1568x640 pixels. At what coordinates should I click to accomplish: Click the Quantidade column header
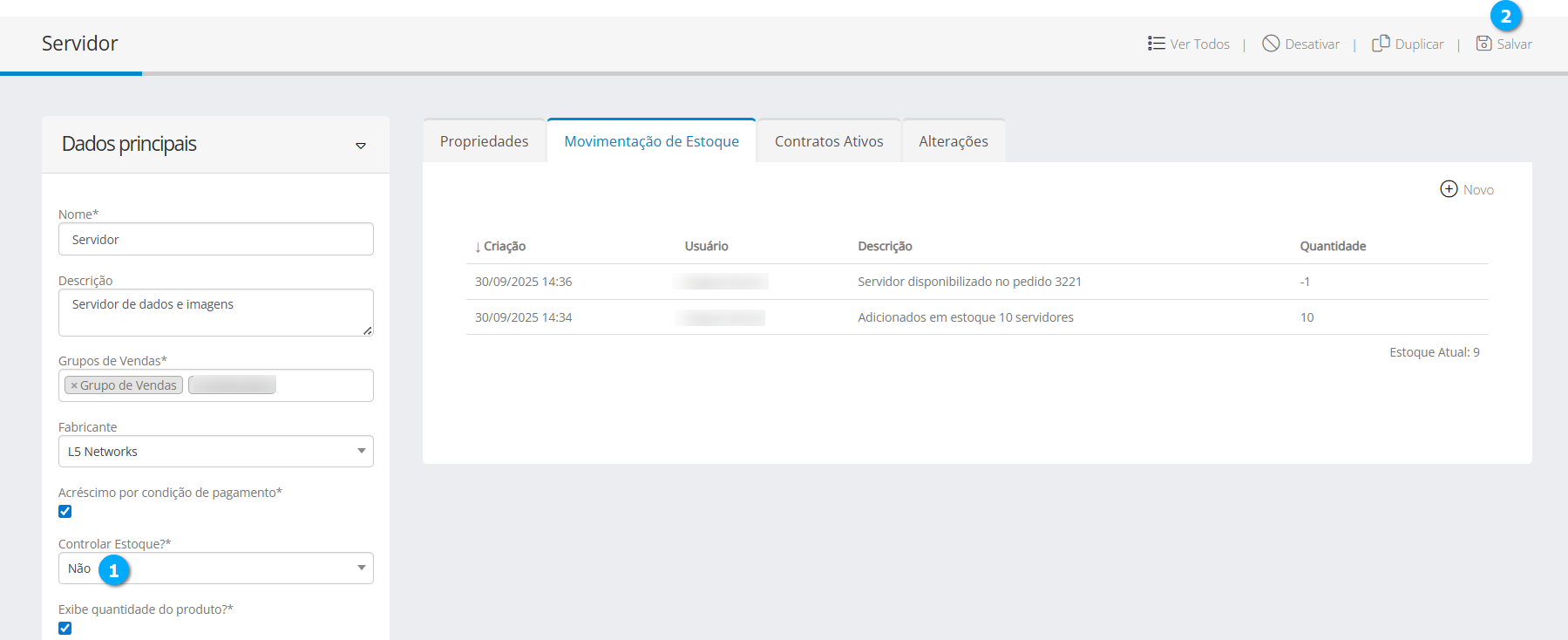[x=1332, y=247]
